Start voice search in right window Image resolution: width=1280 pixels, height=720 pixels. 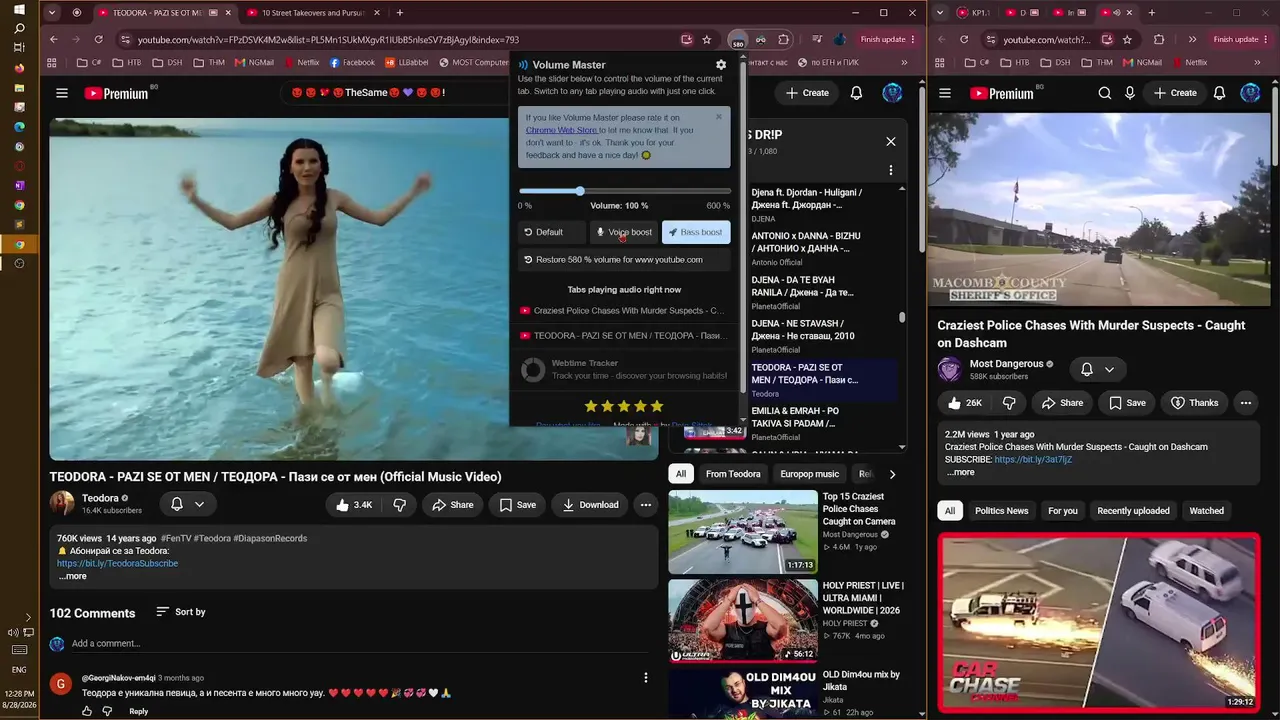coord(1130,93)
